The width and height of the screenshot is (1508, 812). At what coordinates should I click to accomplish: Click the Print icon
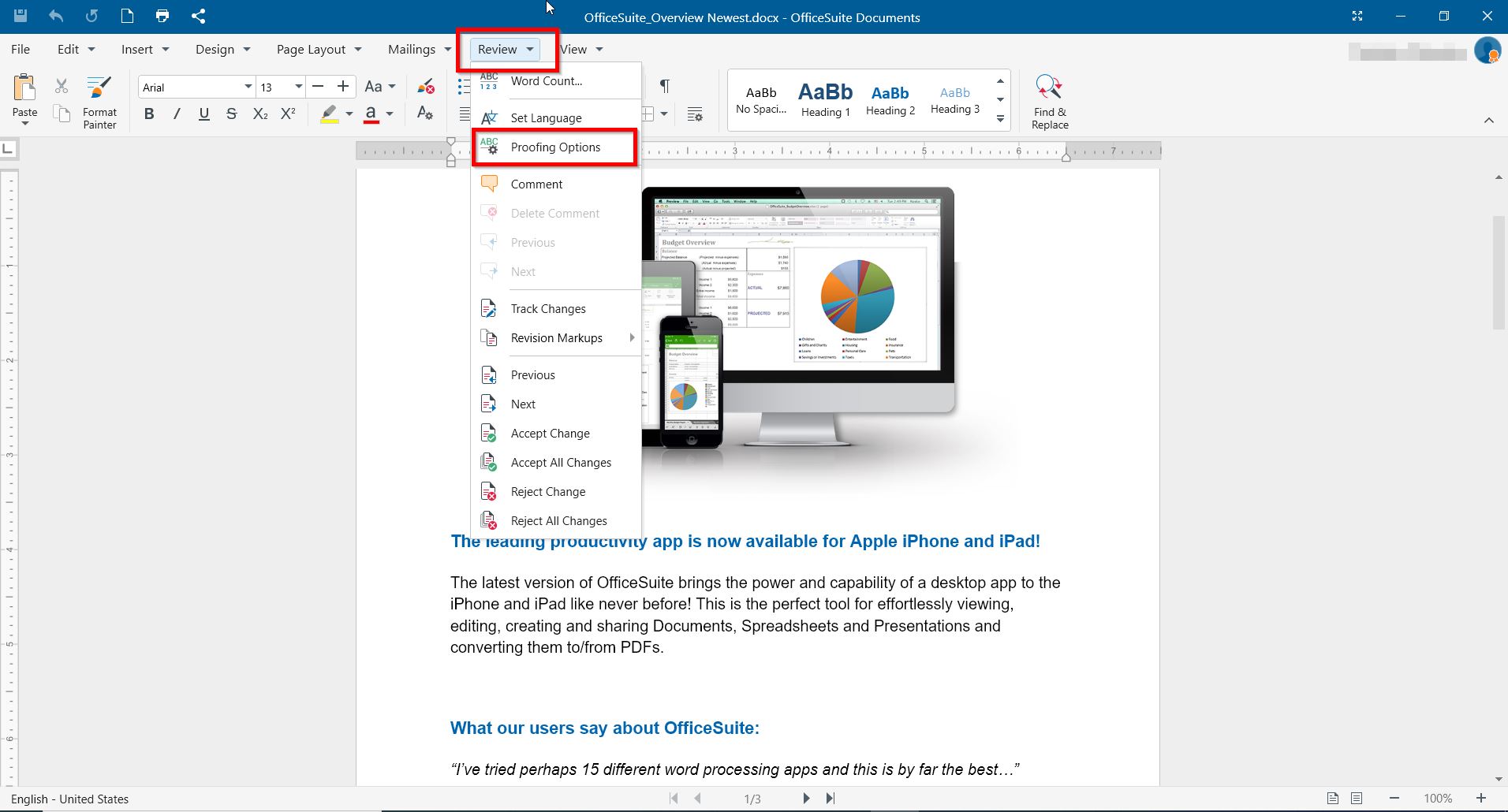tap(162, 16)
